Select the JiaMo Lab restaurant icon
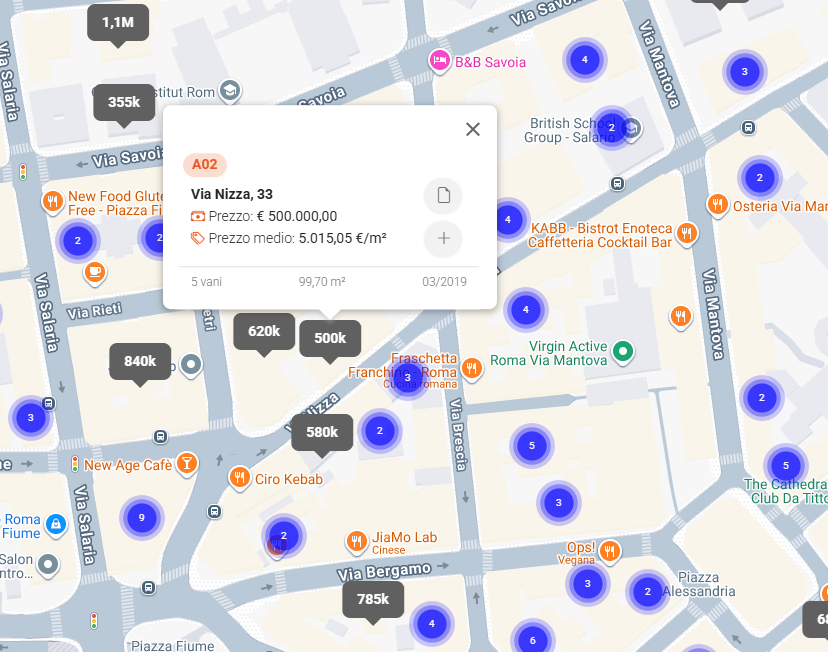828x652 pixels. coord(357,542)
